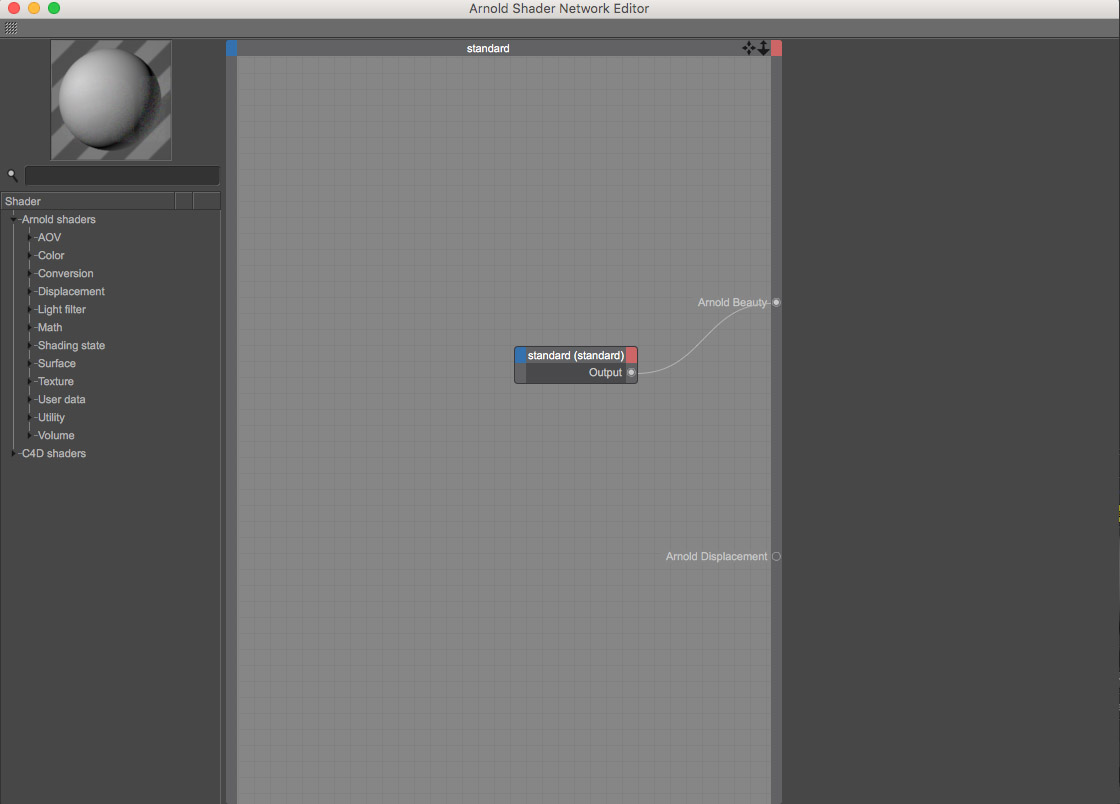Image resolution: width=1120 pixels, height=804 pixels.
Task: Click the Arnold Displacement port
Action: (x=776, y=556)
